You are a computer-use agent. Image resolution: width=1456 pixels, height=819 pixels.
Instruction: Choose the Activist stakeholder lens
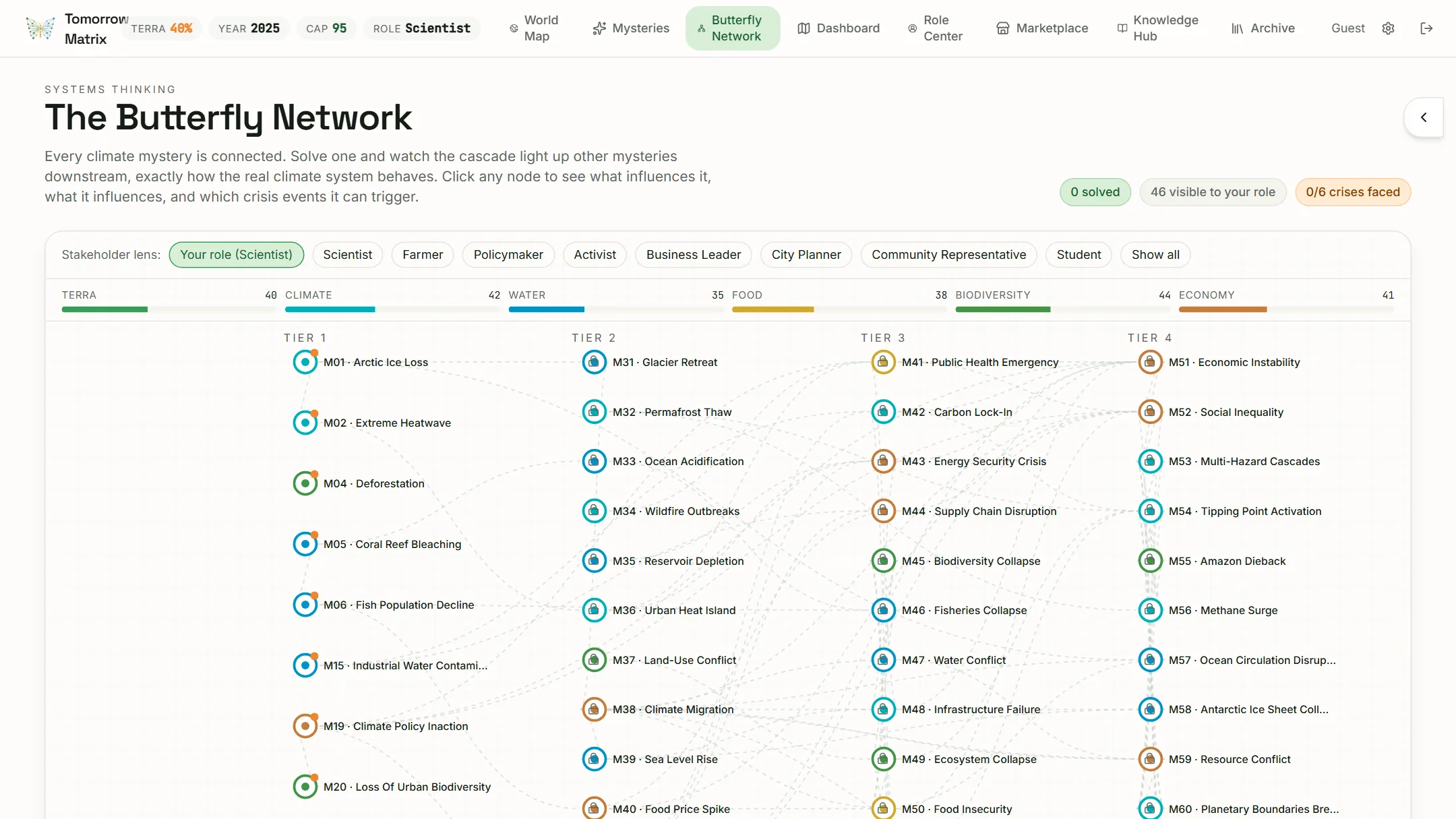click(x=595, y=255)
